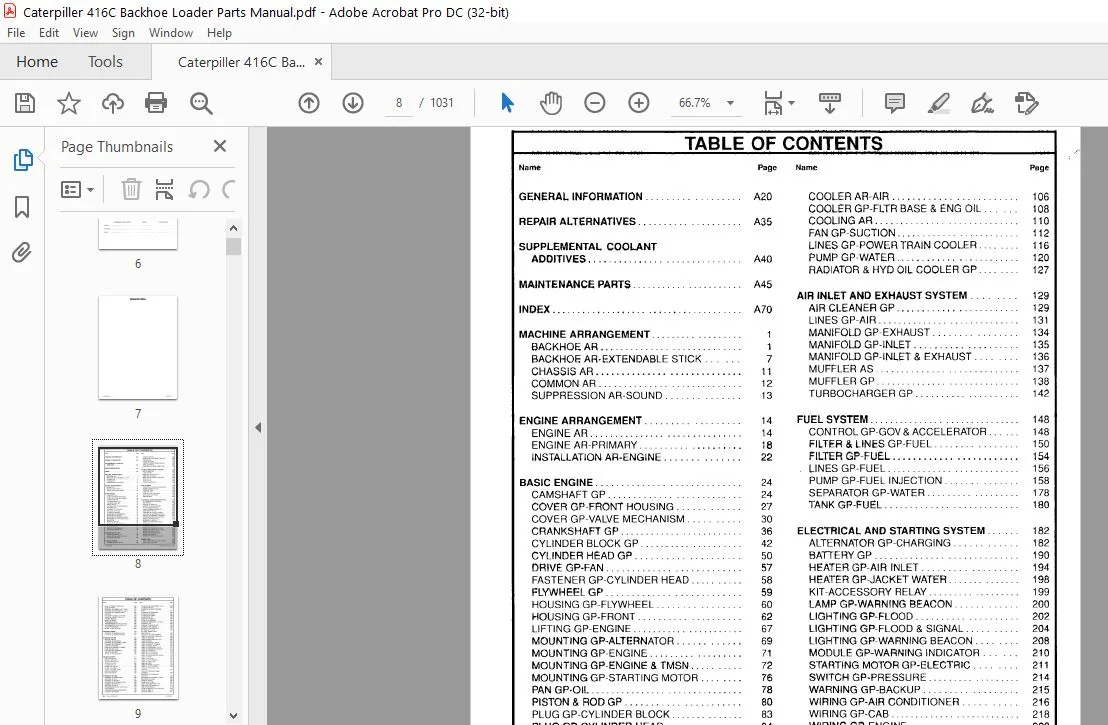Open the Edit menu
The image size is (1108, 725).
pos(49,33)
